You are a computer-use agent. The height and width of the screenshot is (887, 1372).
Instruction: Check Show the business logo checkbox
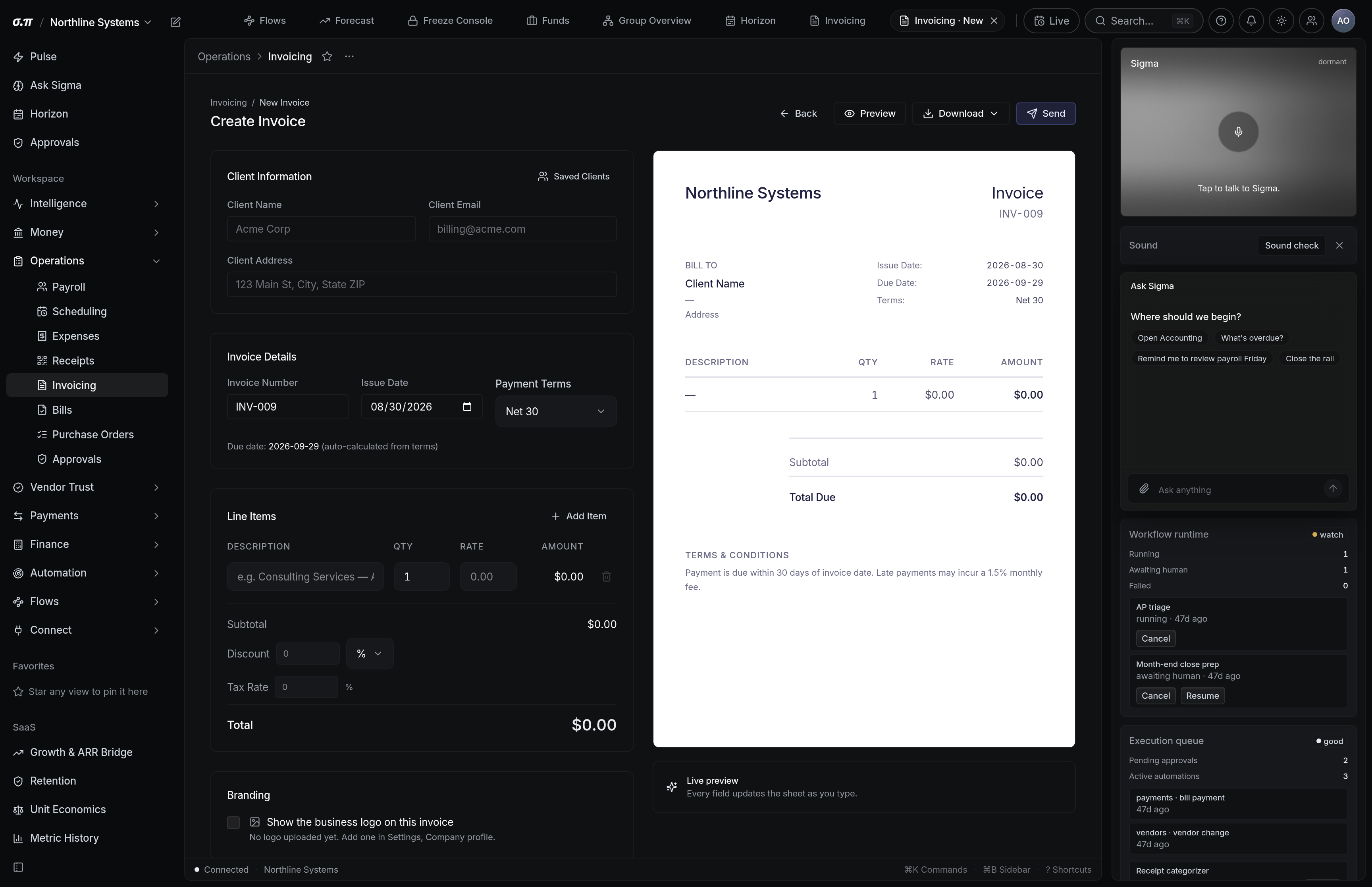[x=233, y=823]
